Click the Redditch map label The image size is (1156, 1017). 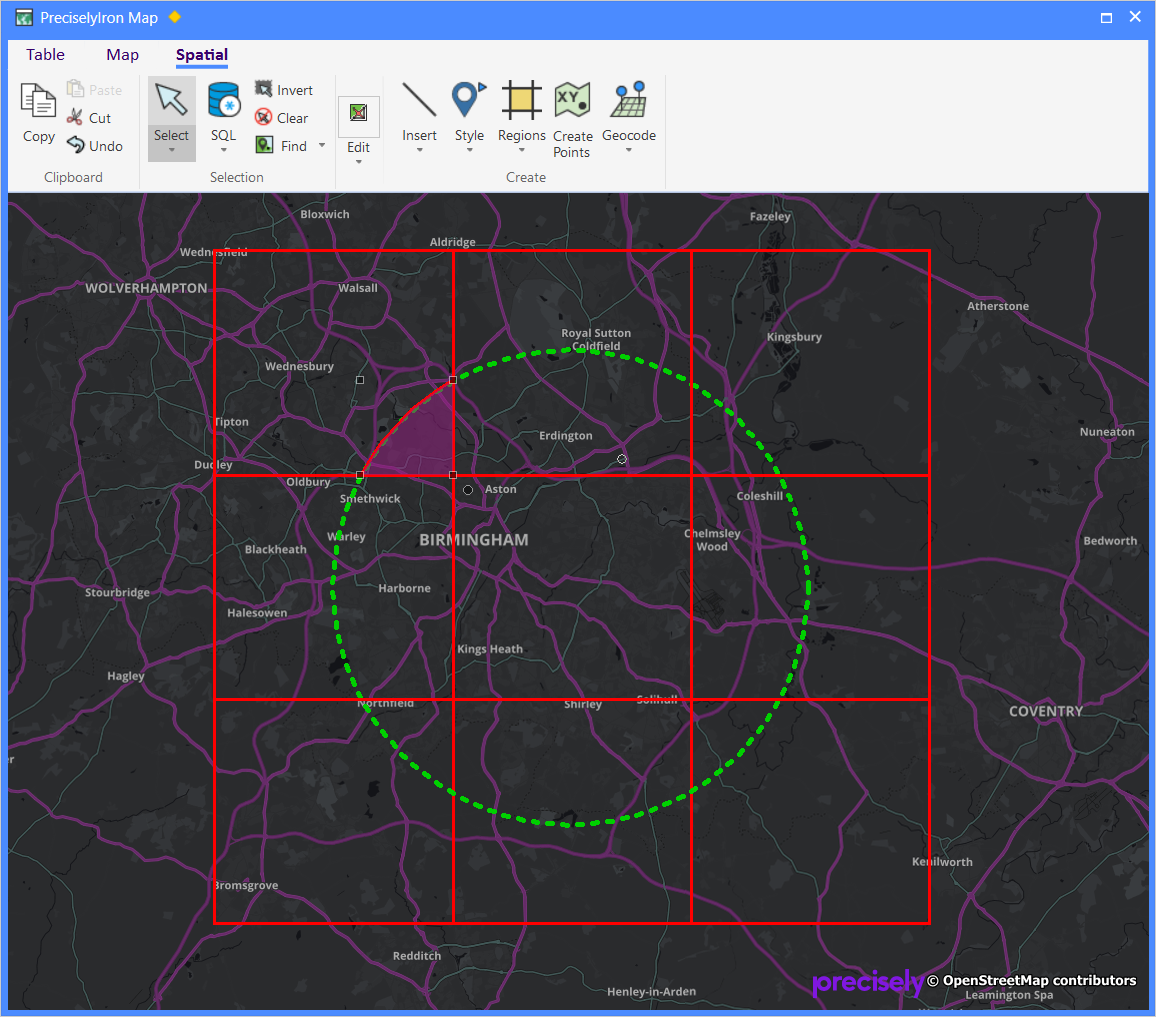coord(417,955)
